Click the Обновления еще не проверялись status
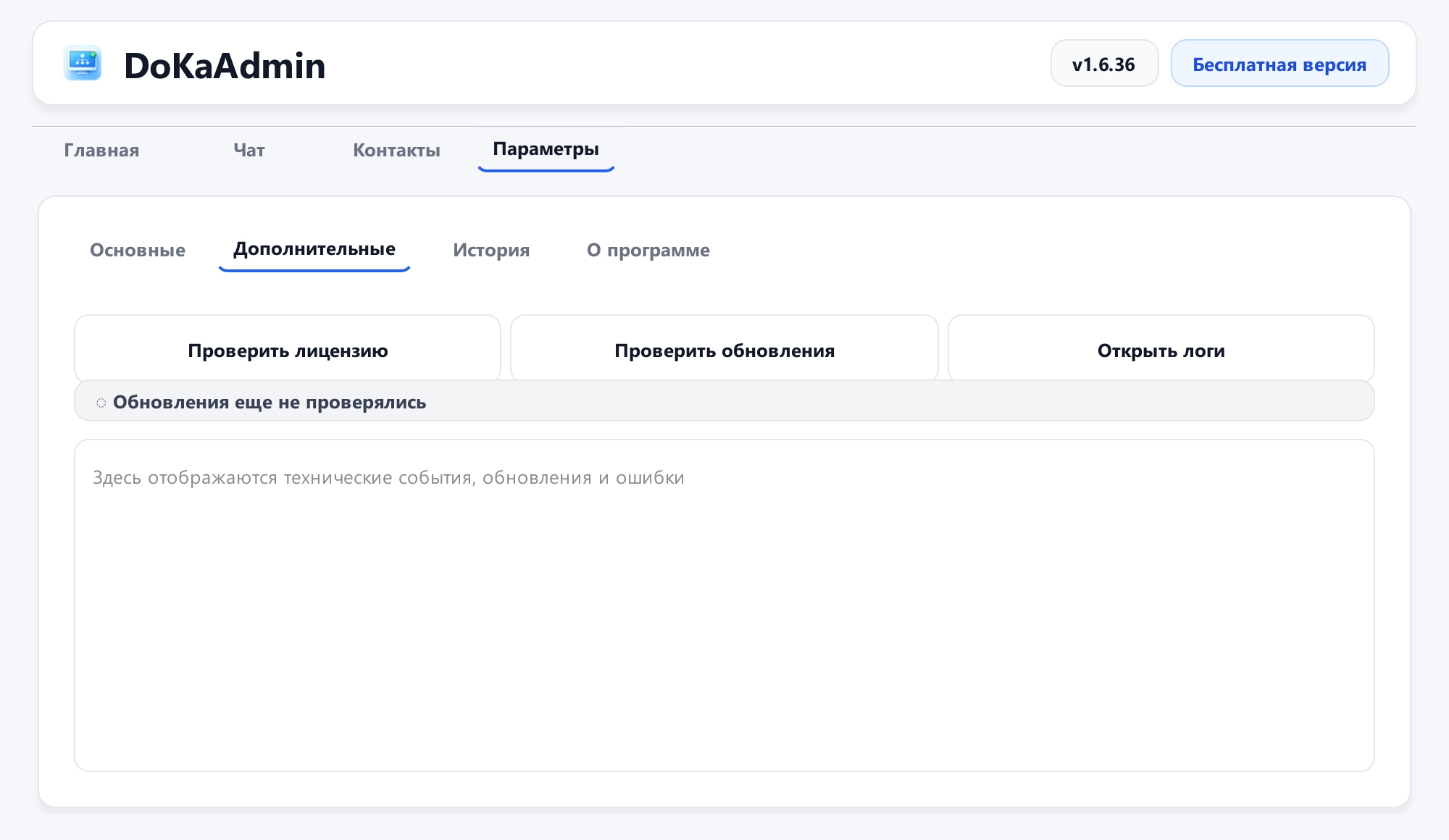Viewport: 1449px width, 840px height. (x=724, y=401)
